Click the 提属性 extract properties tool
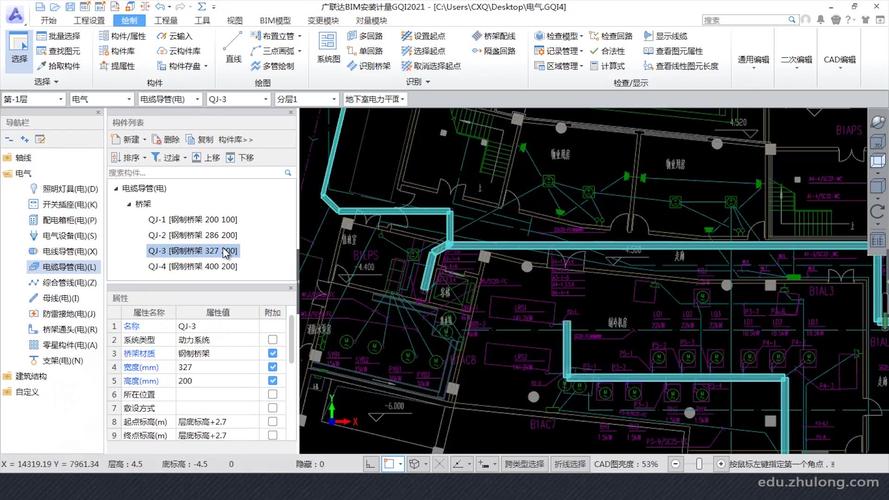Viewport: 889px width, 500px height. [x=117, y=66]
